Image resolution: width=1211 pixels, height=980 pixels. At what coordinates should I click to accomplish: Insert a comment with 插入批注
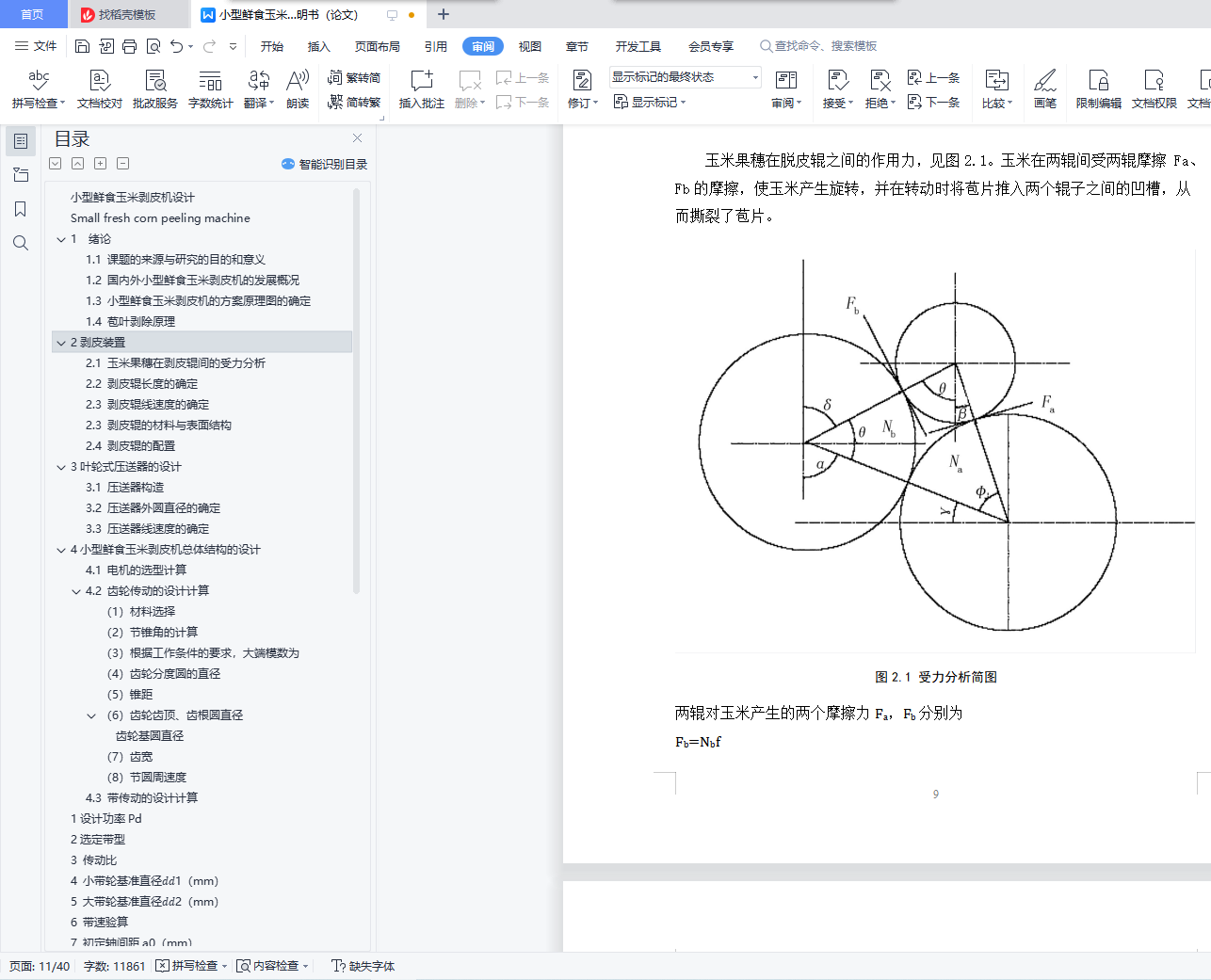tap(422, 89)
